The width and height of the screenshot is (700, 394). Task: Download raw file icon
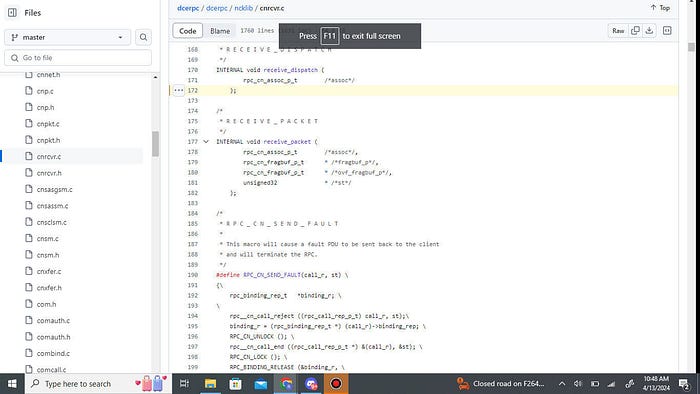coord(649,30)
